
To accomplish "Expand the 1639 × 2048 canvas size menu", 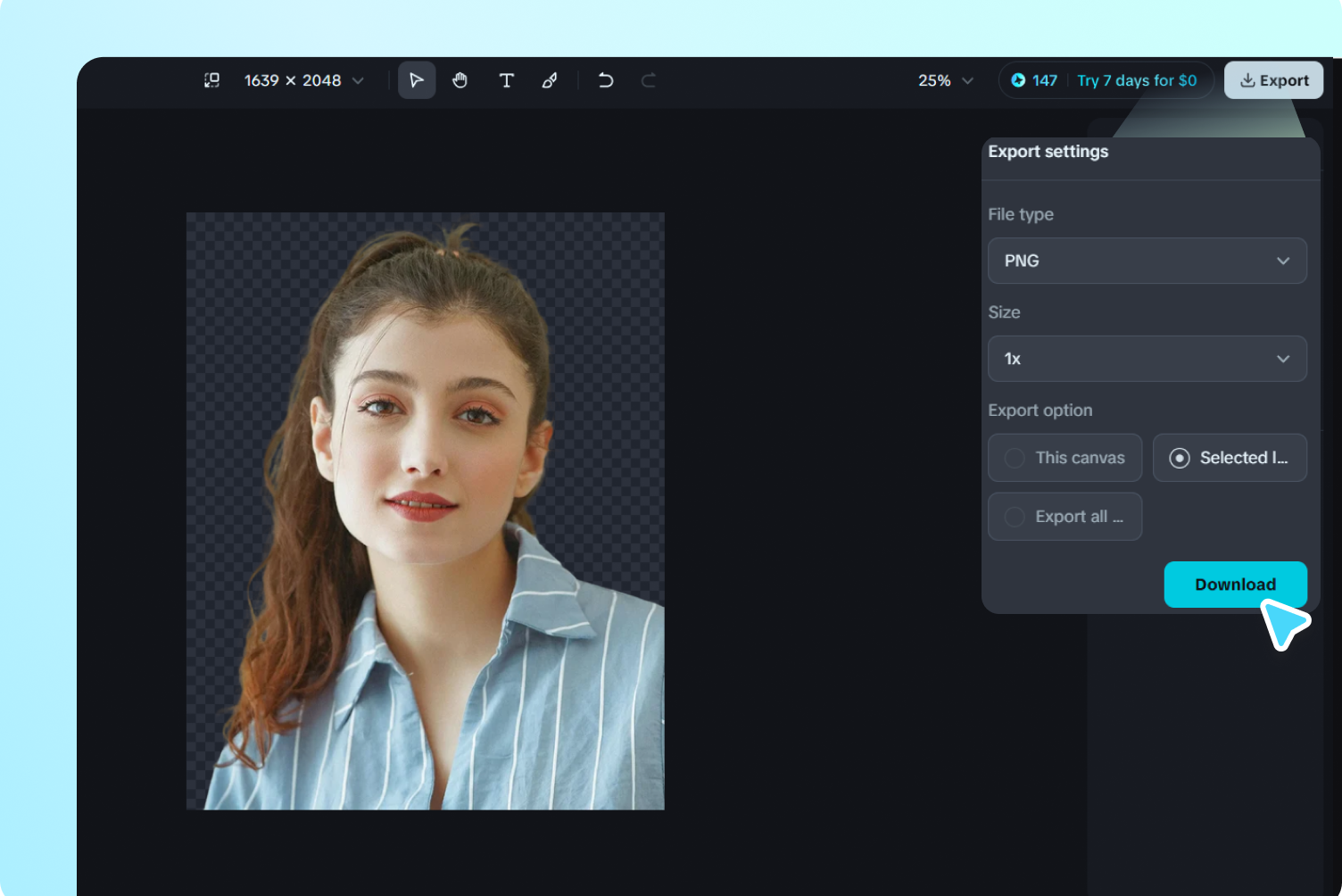I will tap(303, 80).
